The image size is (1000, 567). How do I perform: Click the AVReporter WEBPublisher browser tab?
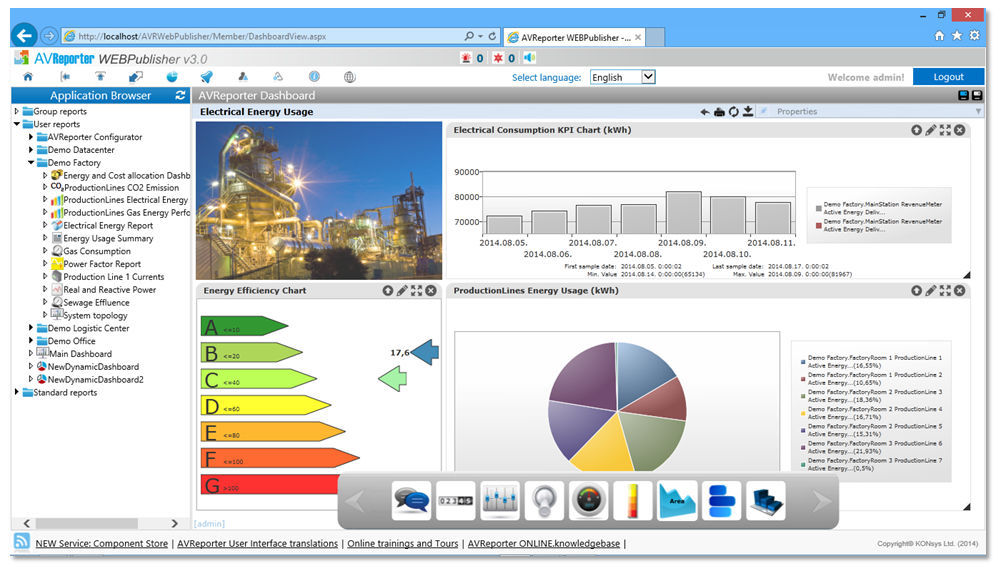click(574, 37)
